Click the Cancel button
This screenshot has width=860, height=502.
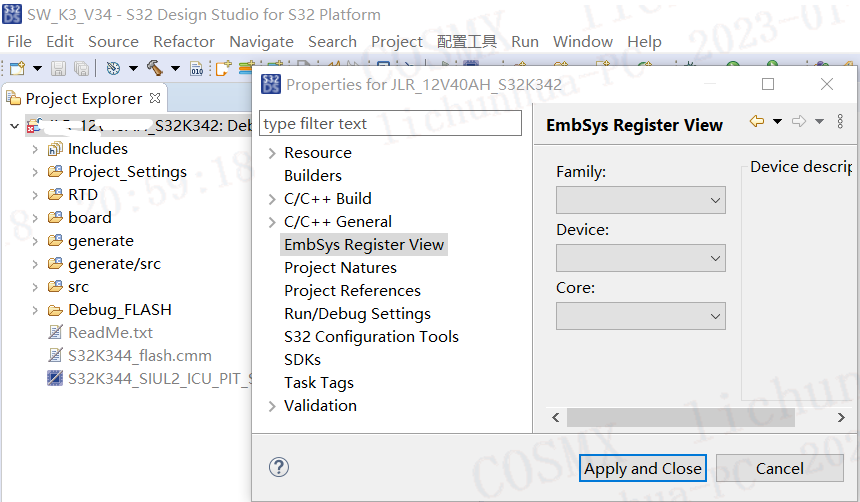click(779, 468)
